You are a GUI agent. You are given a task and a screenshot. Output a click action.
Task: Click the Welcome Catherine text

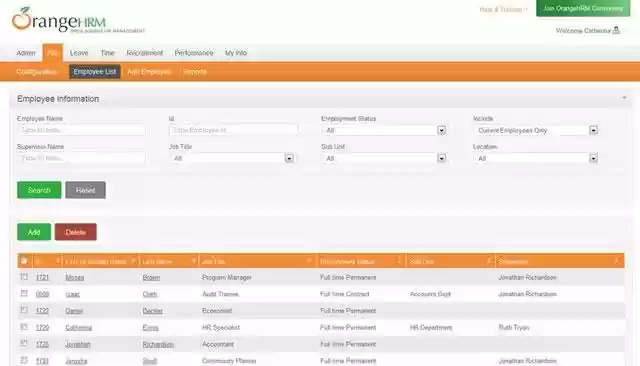pos(583,31)
